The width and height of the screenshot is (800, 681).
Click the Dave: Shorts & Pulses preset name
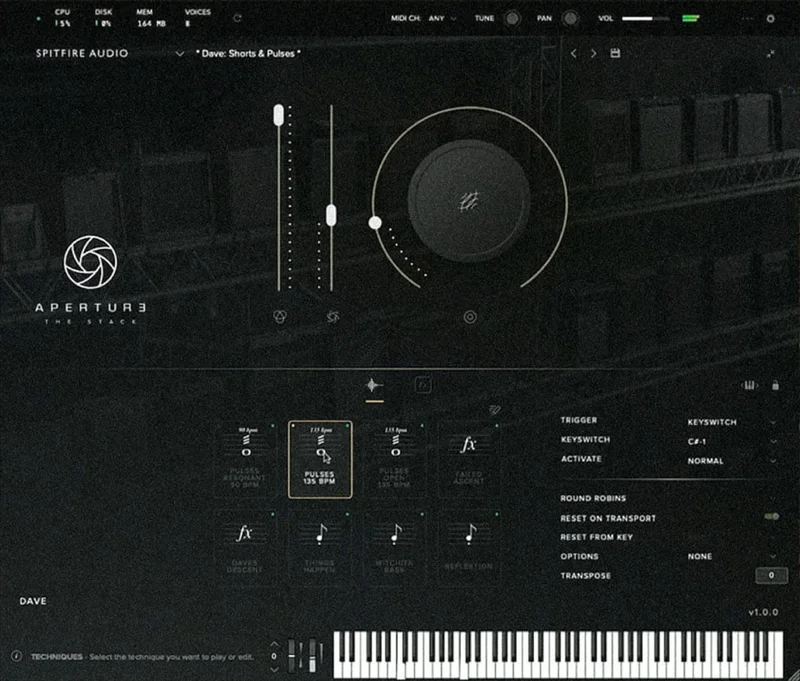click(x=248, y=54)
